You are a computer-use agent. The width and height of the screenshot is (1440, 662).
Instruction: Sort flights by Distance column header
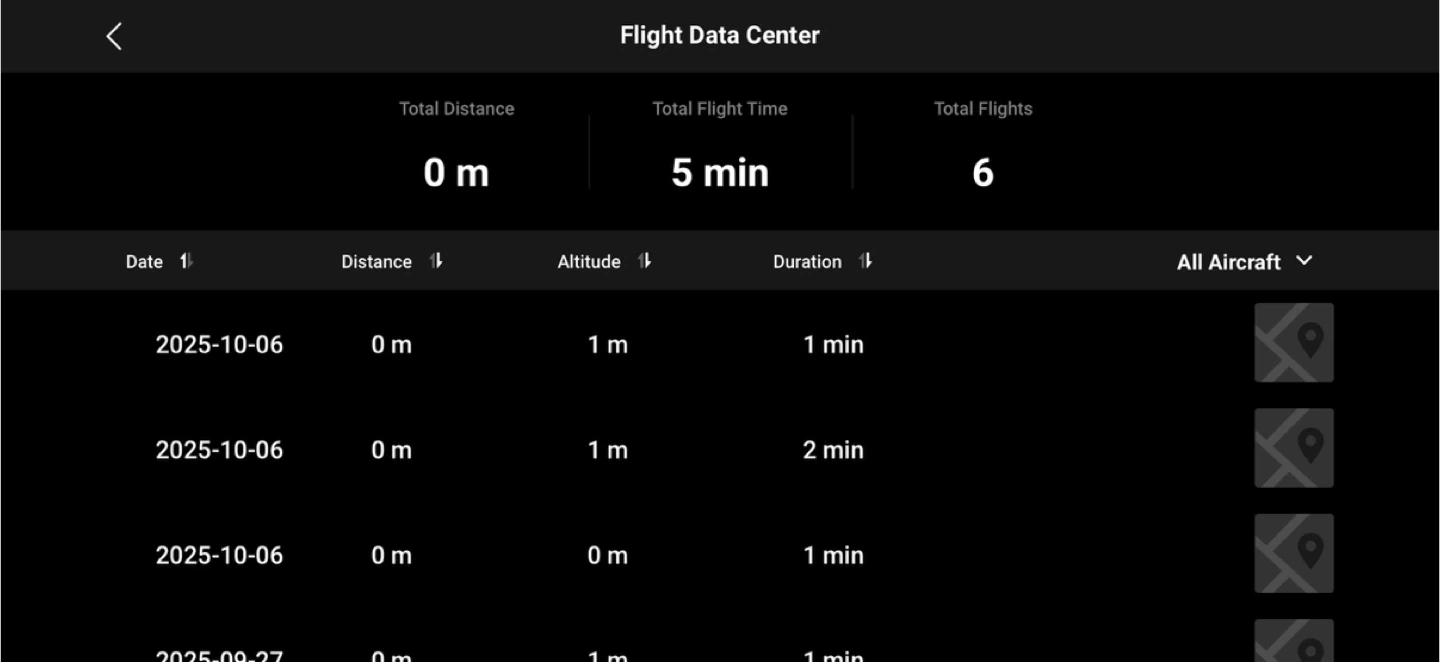pos(376,262)
